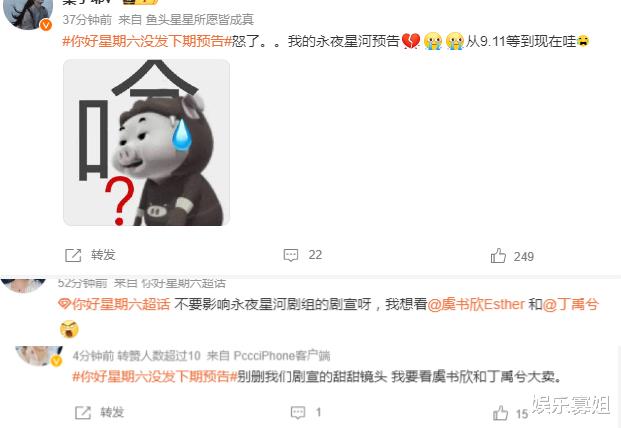Open the comment icon showing 1 reply
Viewport: 621px width, 428px height.
(x=298, y=413)
